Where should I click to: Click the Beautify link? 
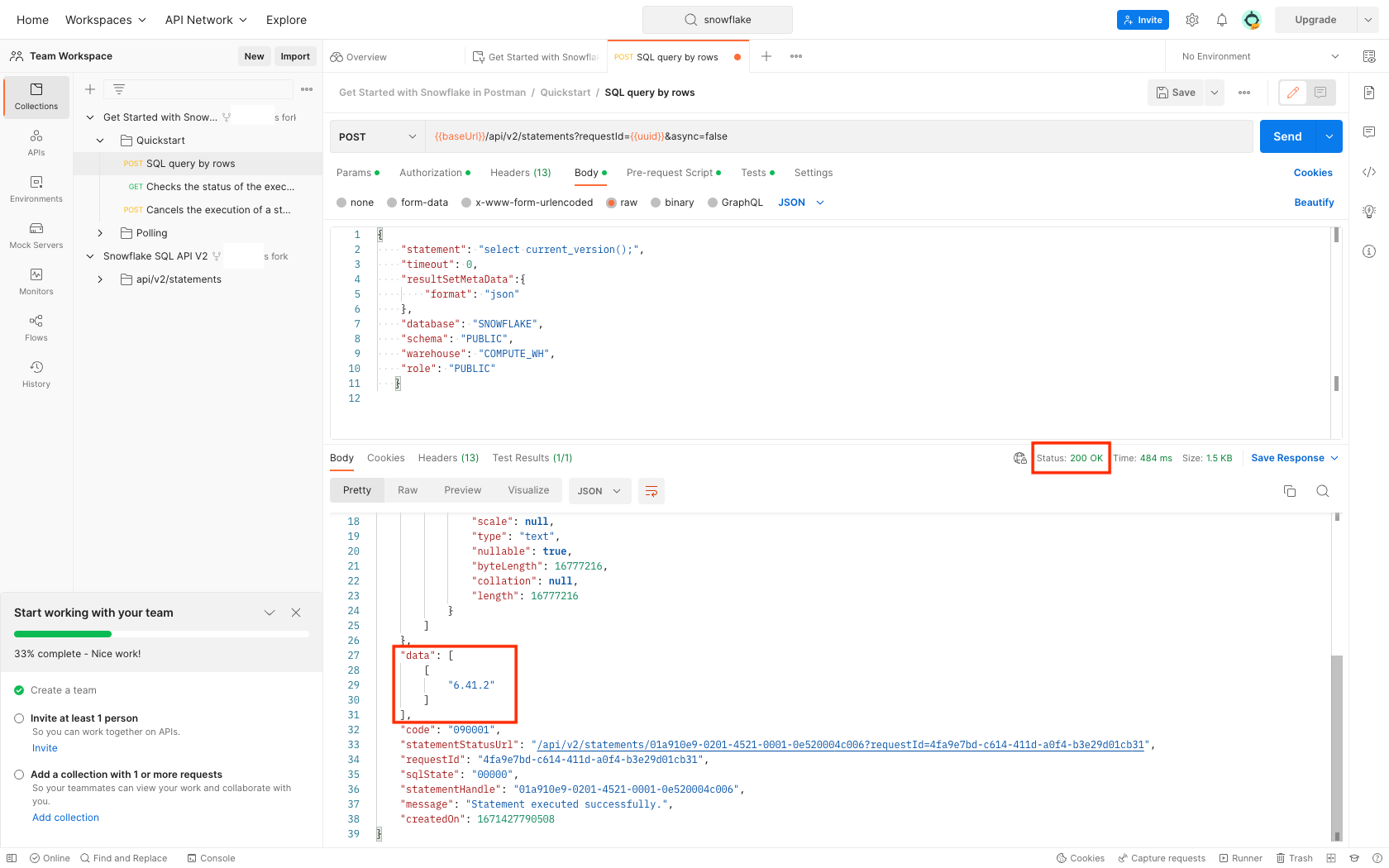[1314, 203]
